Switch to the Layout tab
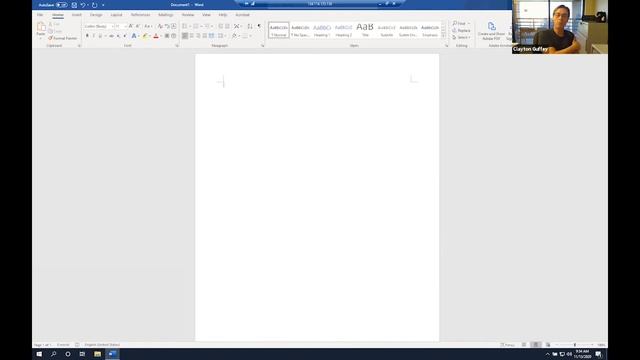640x360 pixels. tap(116, 15)
